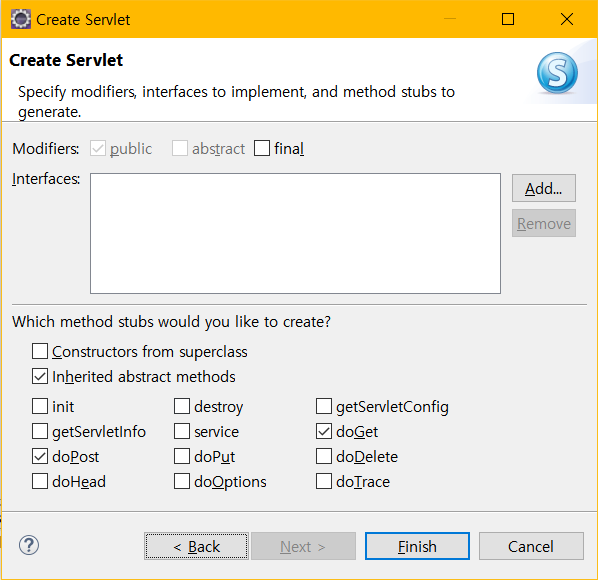This screenshot has height=580, width=598.
Task: Uncheck Inherited abstract methods
Action: [40, 376]
